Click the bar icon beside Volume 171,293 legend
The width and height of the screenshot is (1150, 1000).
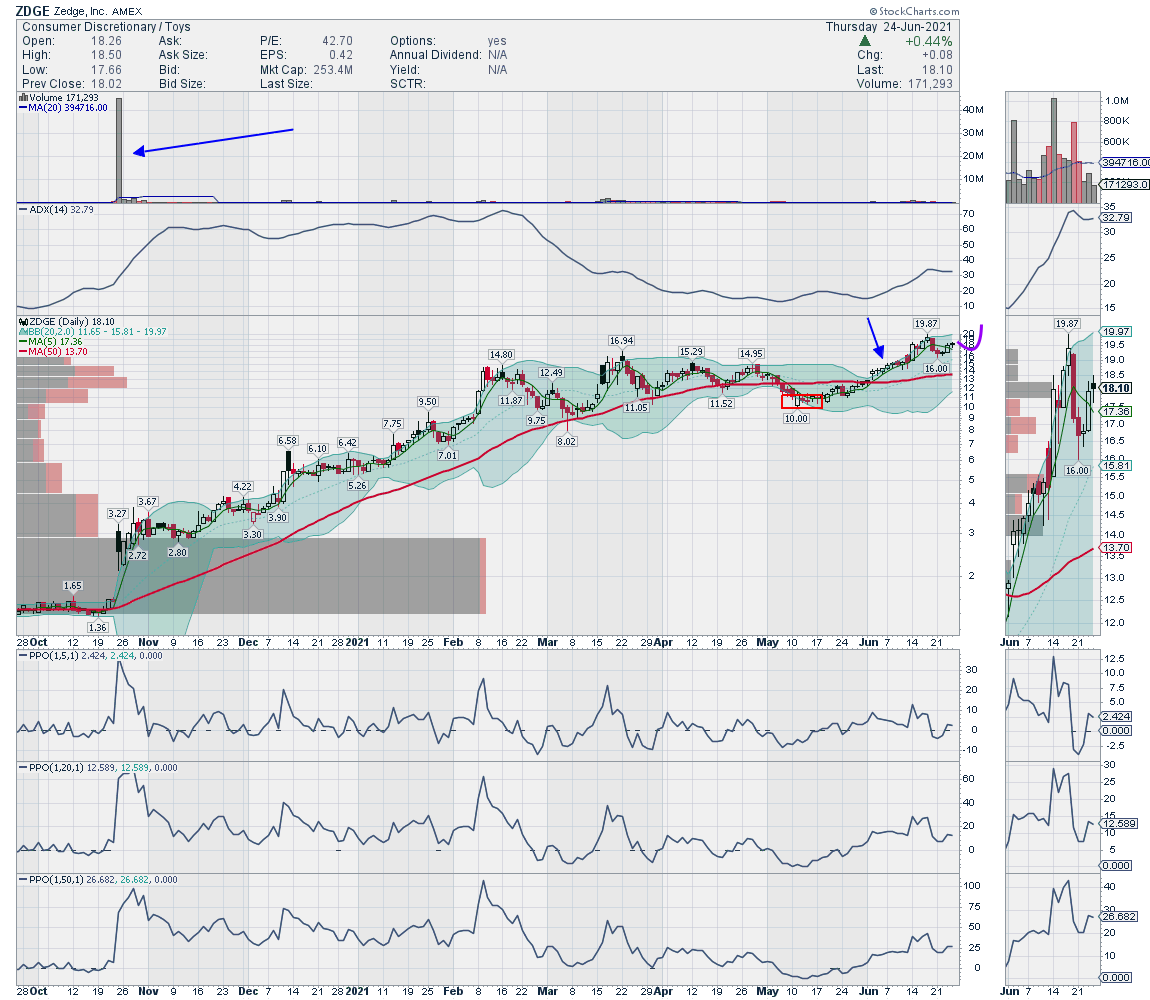tap(23, 98)
